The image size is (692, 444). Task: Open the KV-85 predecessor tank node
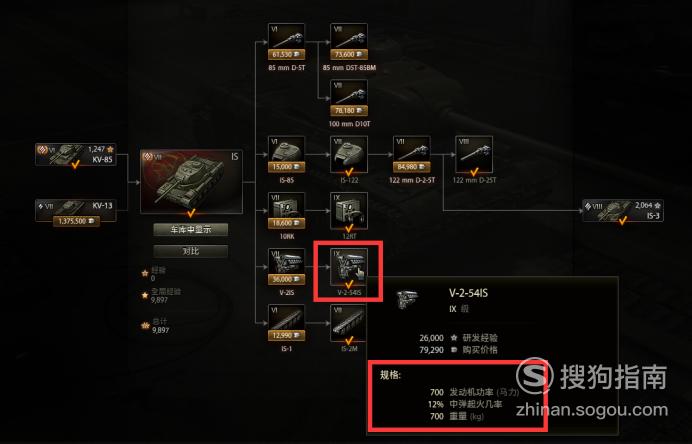pos(76,154)
